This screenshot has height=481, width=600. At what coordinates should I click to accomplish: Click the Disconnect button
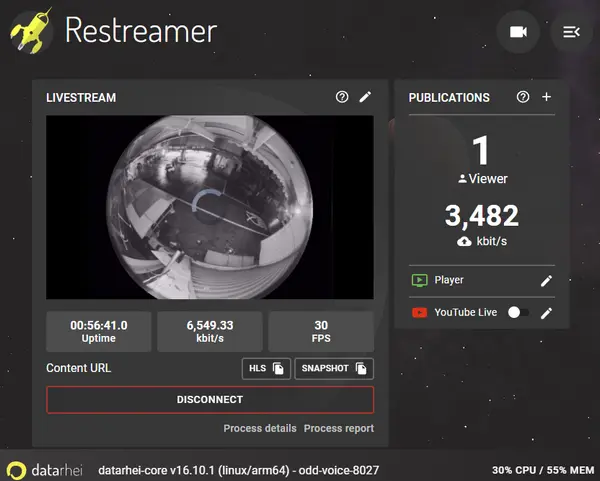[x=210, y=399]
